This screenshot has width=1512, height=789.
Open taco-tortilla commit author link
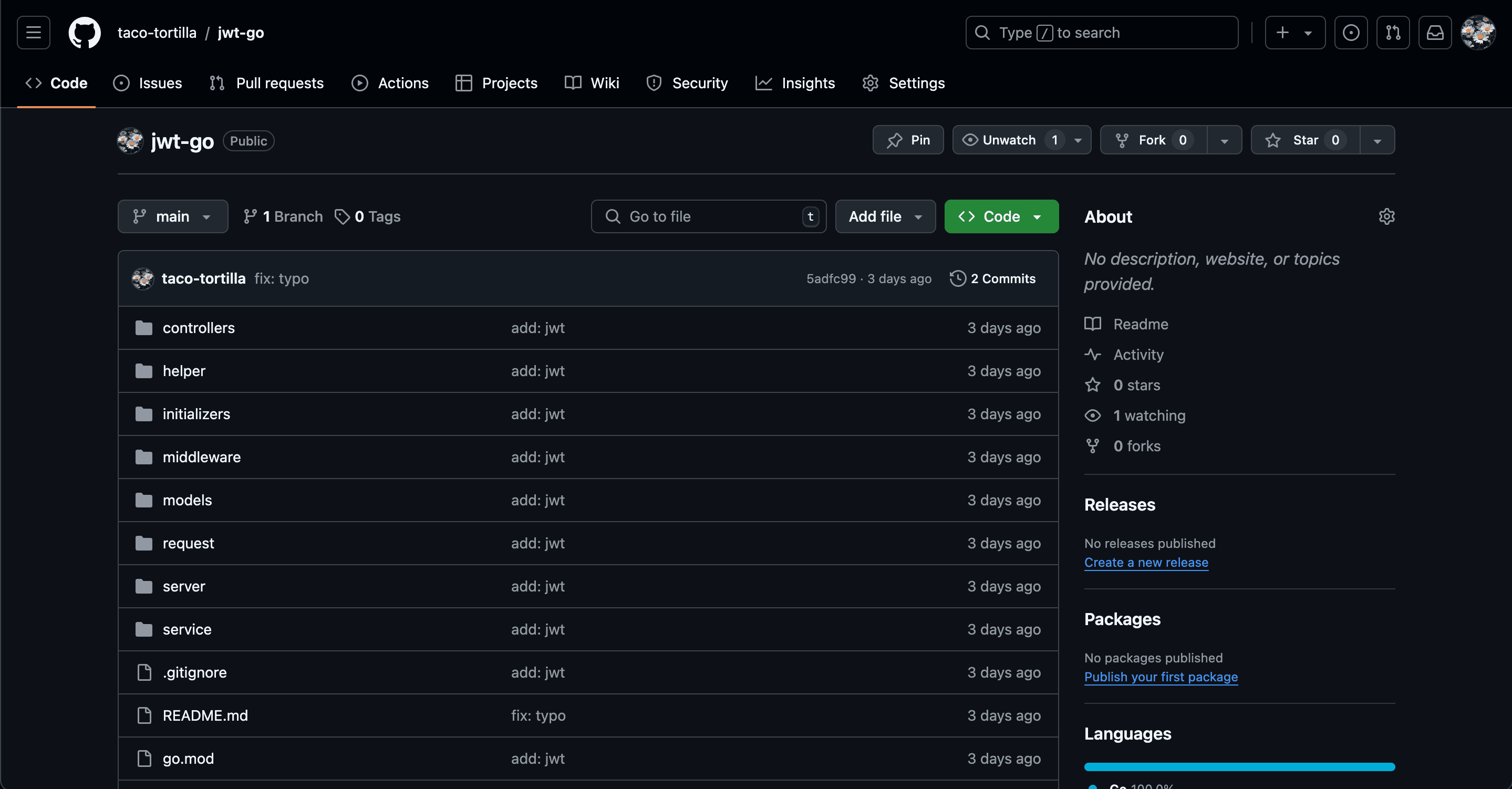pyautogui.click(x=203, y=278)
